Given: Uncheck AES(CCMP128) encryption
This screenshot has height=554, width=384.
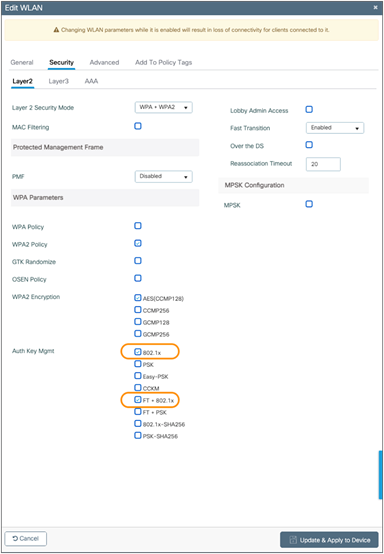Looking at the screenshot, I should (138, 298).
